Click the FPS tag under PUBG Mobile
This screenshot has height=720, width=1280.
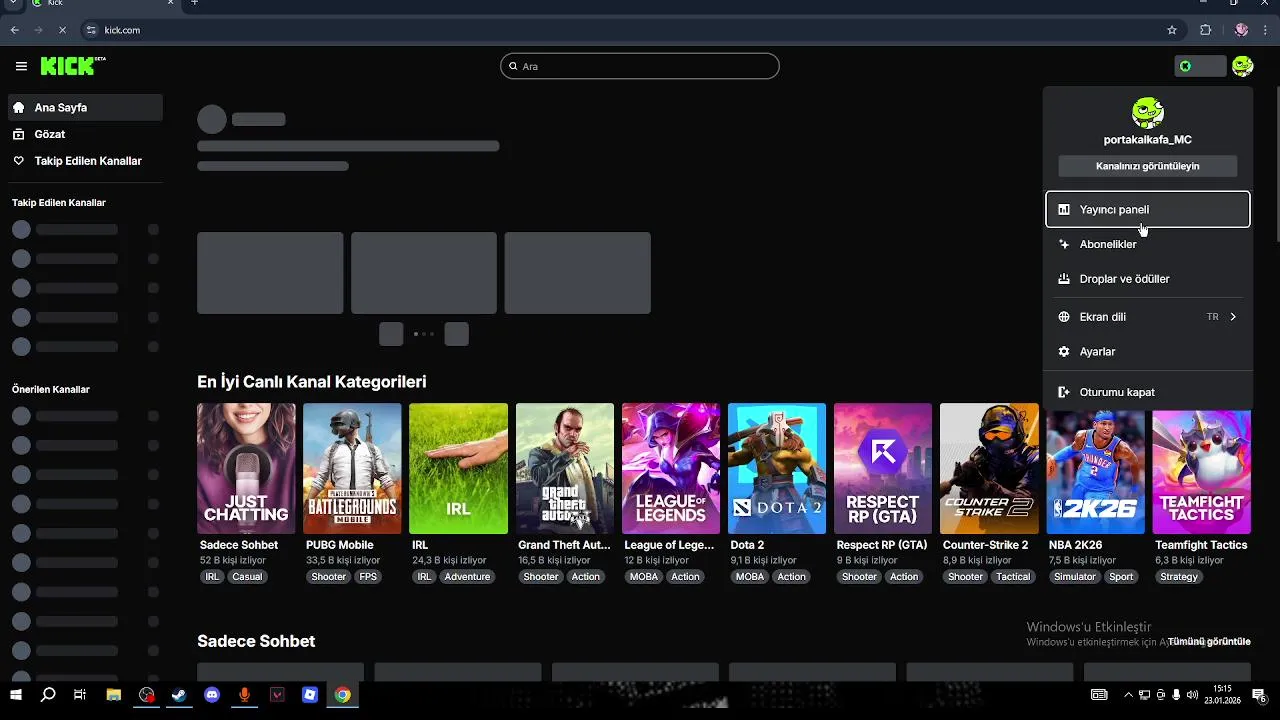coord(368,577)
